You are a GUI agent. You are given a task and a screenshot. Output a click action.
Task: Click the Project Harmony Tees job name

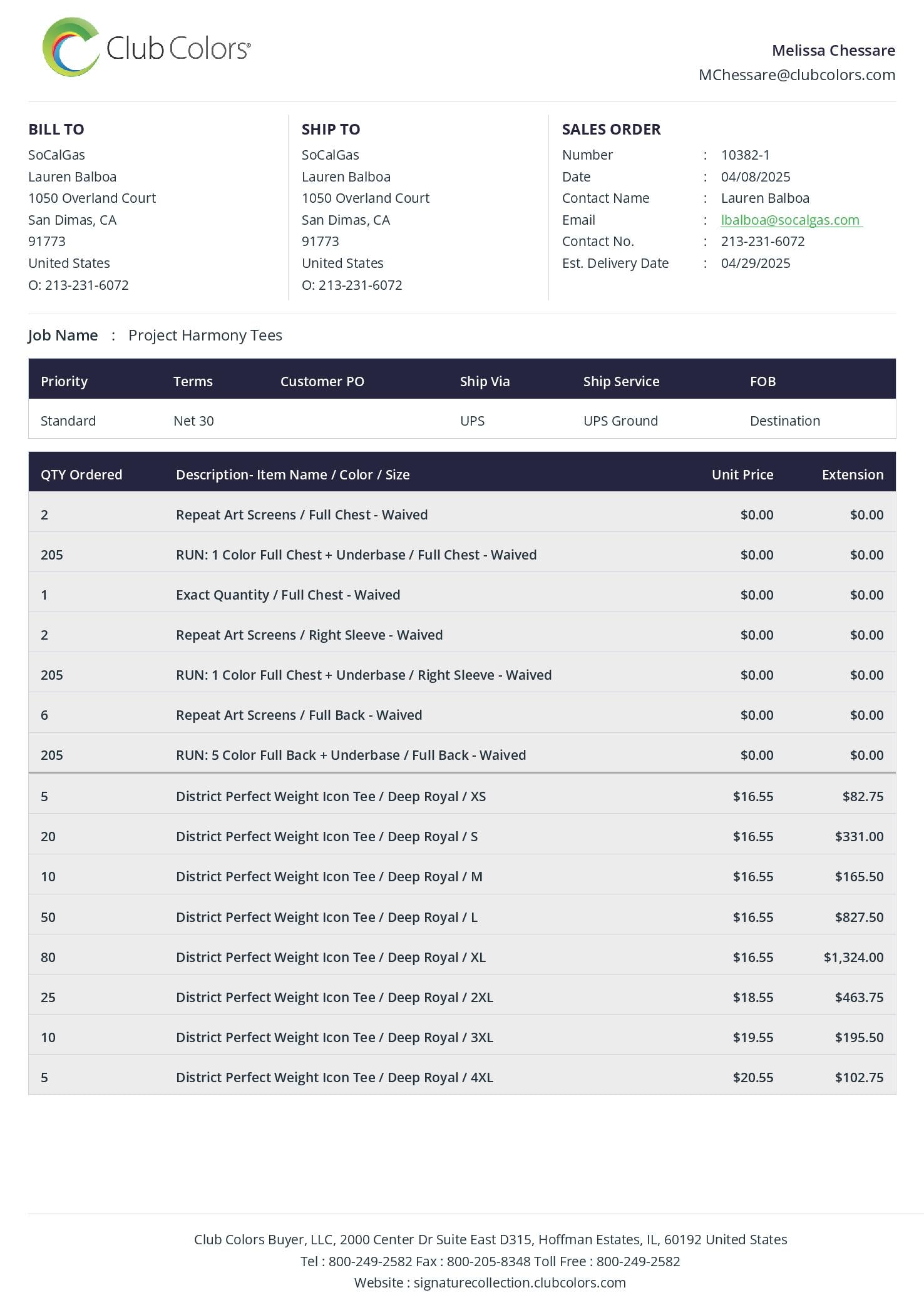(x=205, y=335)
